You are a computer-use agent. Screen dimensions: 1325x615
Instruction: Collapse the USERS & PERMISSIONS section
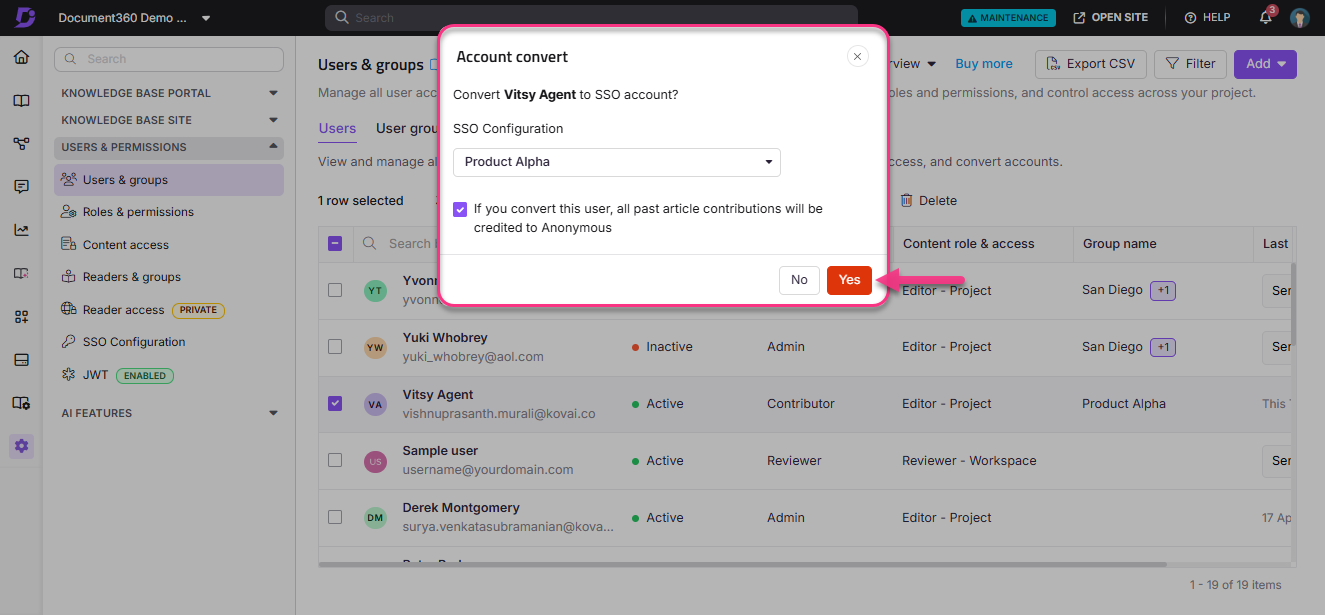(x=272, y=147)
